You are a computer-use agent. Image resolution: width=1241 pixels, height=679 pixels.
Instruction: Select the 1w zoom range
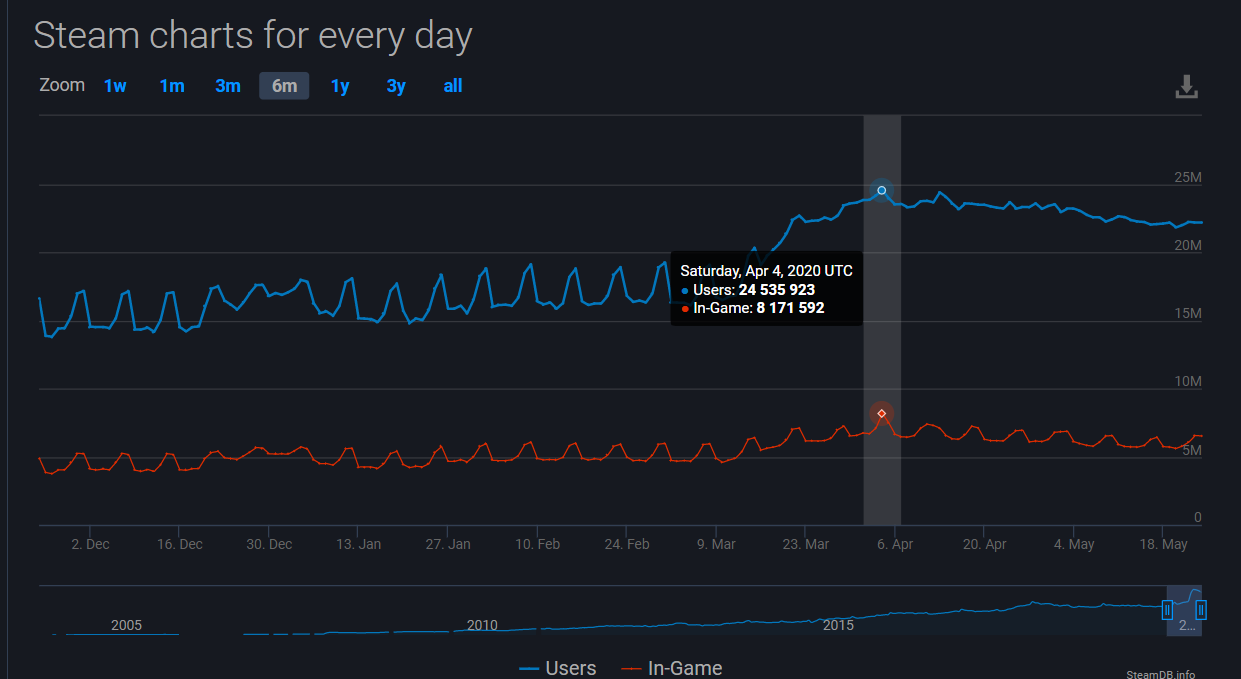point(115,86)
